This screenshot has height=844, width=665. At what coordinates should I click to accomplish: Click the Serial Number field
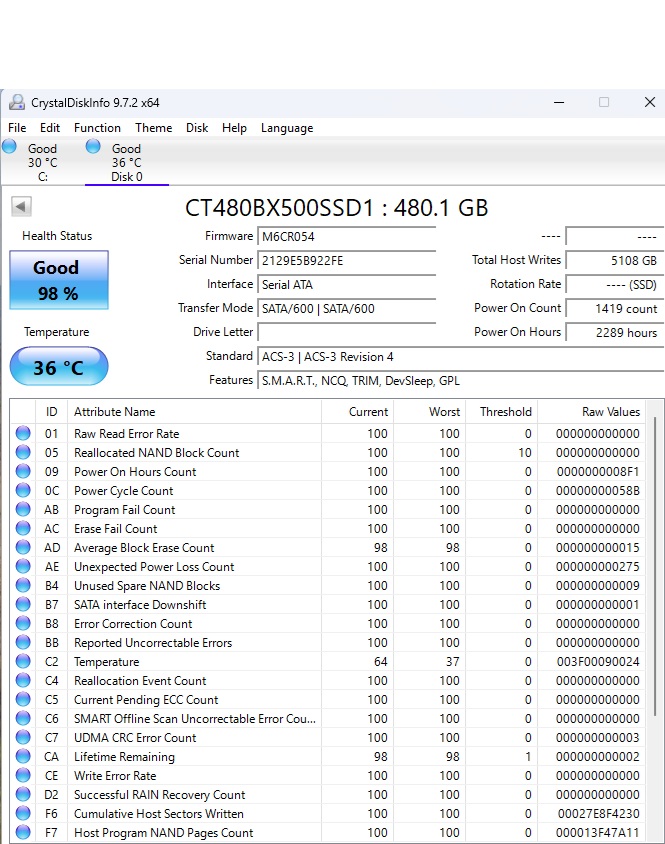coord(346,260)
